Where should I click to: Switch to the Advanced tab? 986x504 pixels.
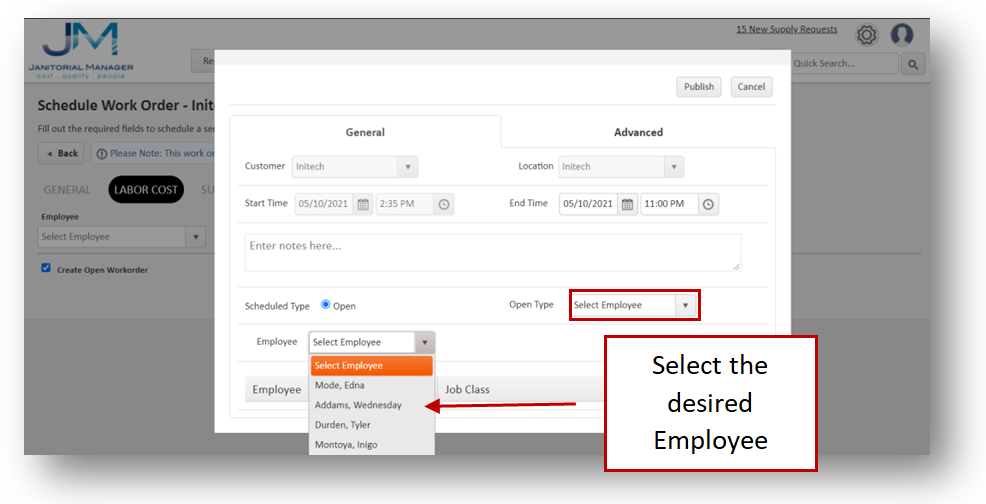coord(637,132)
